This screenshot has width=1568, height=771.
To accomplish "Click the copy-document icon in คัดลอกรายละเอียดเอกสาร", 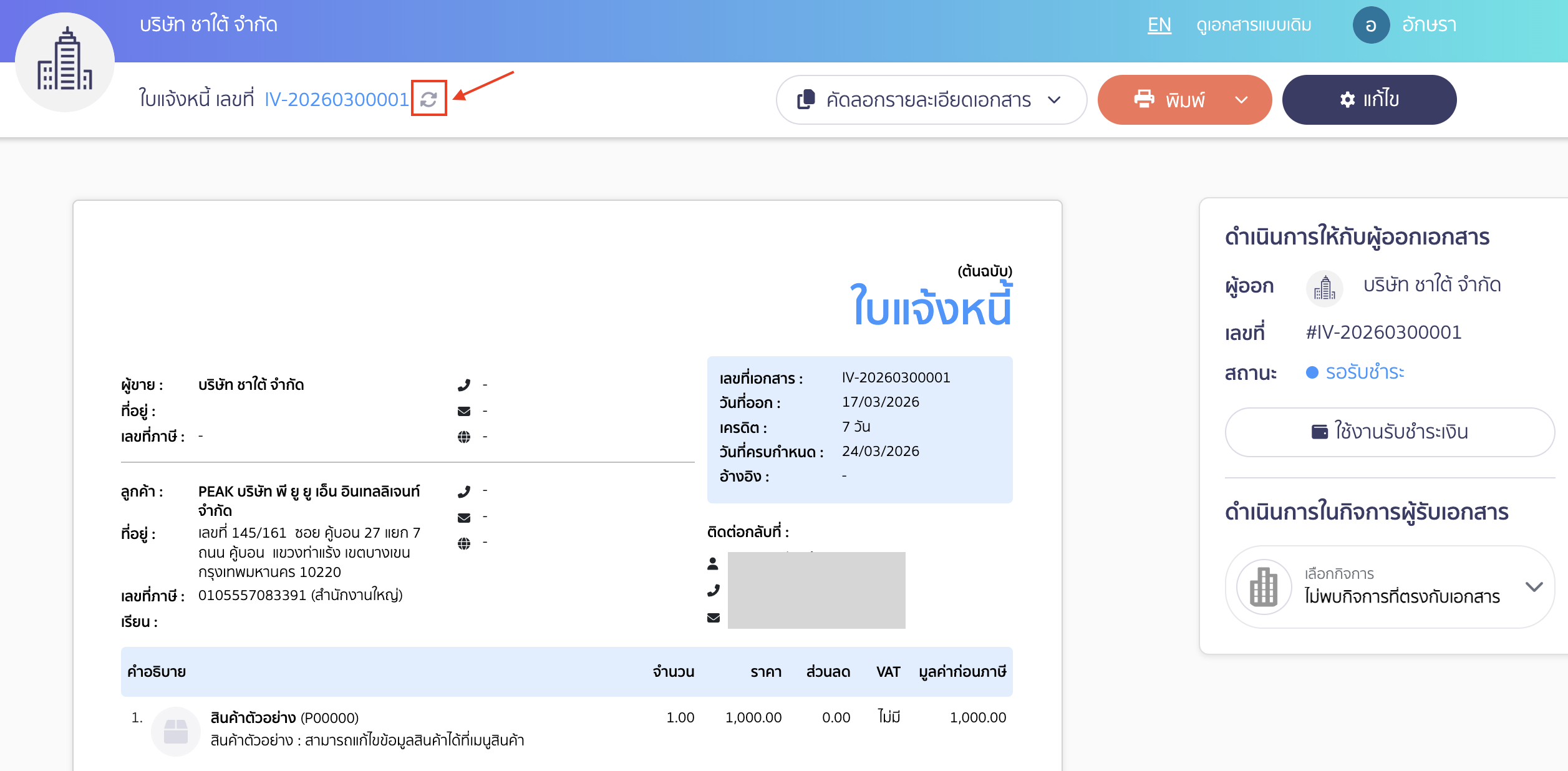I will click(x=808, y=99).
